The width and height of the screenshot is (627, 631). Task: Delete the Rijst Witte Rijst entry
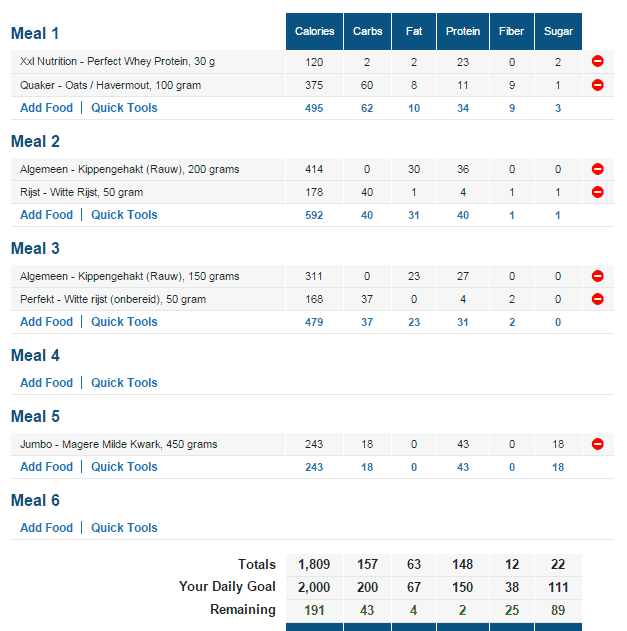tap(598, 192)
